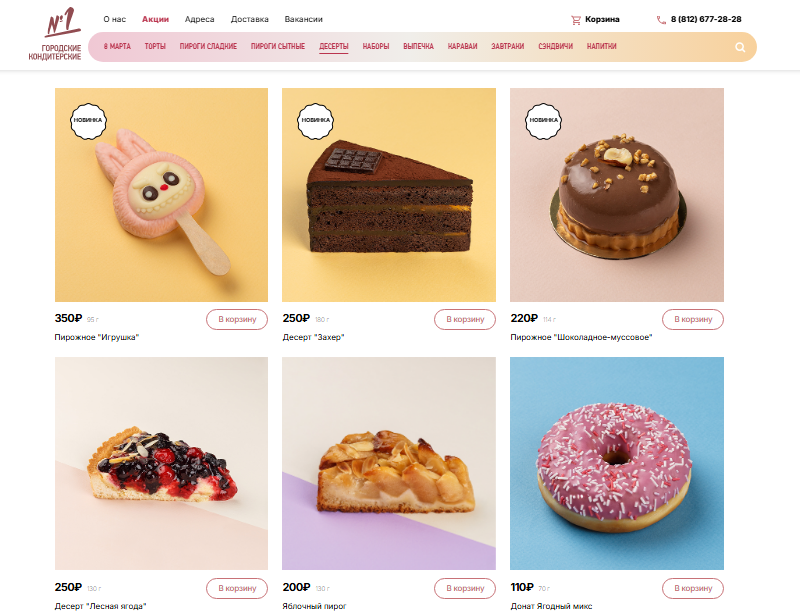
Task: Add Пирожное Игрушка to cart
Action: click(x=237, y=319)
